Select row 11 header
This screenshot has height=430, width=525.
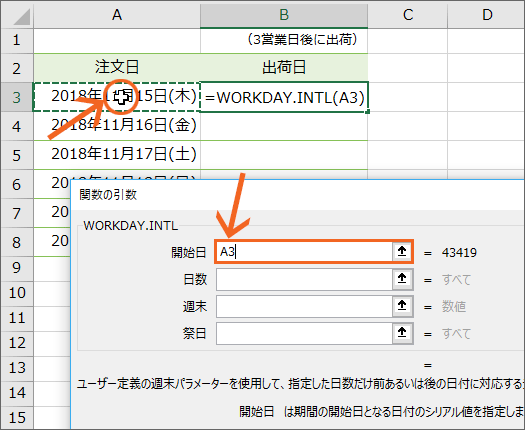pos(17,318)
